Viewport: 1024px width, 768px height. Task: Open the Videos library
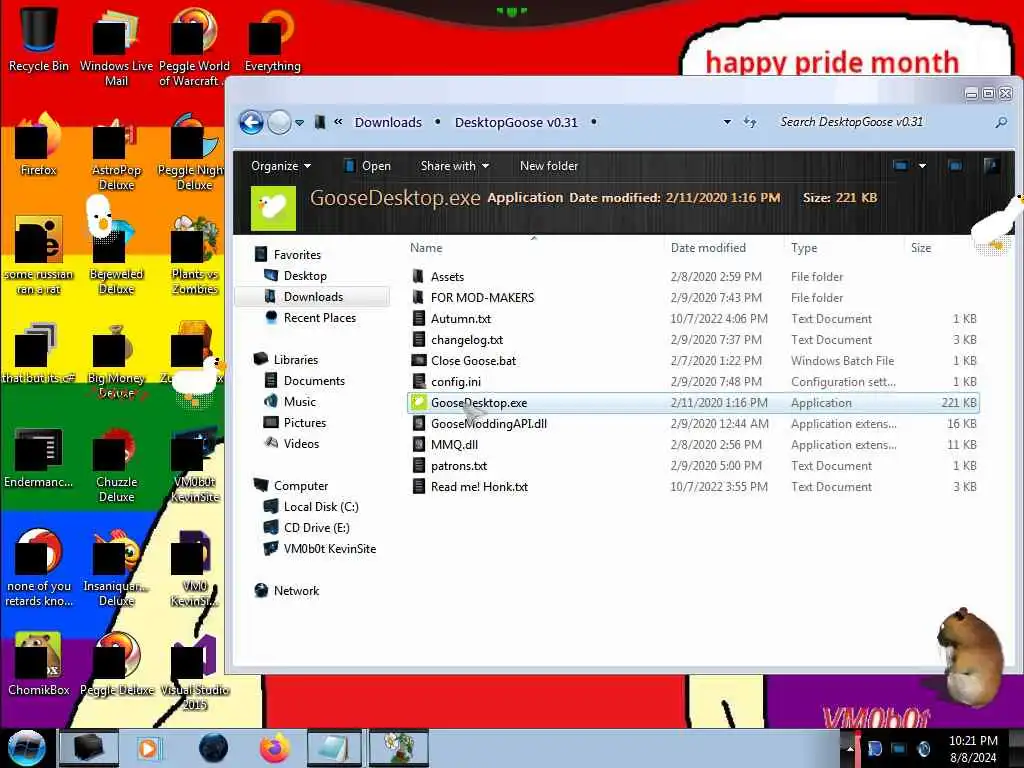point(301,443)
